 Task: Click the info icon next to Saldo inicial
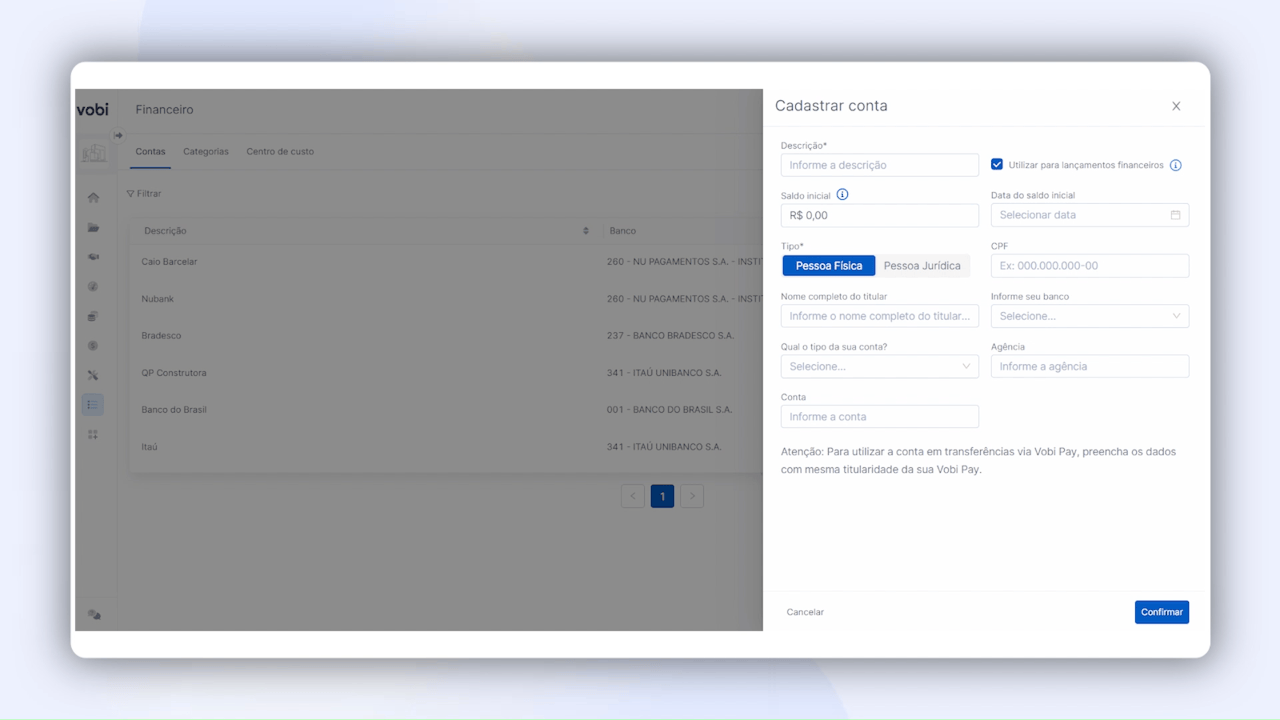[842, 195]
